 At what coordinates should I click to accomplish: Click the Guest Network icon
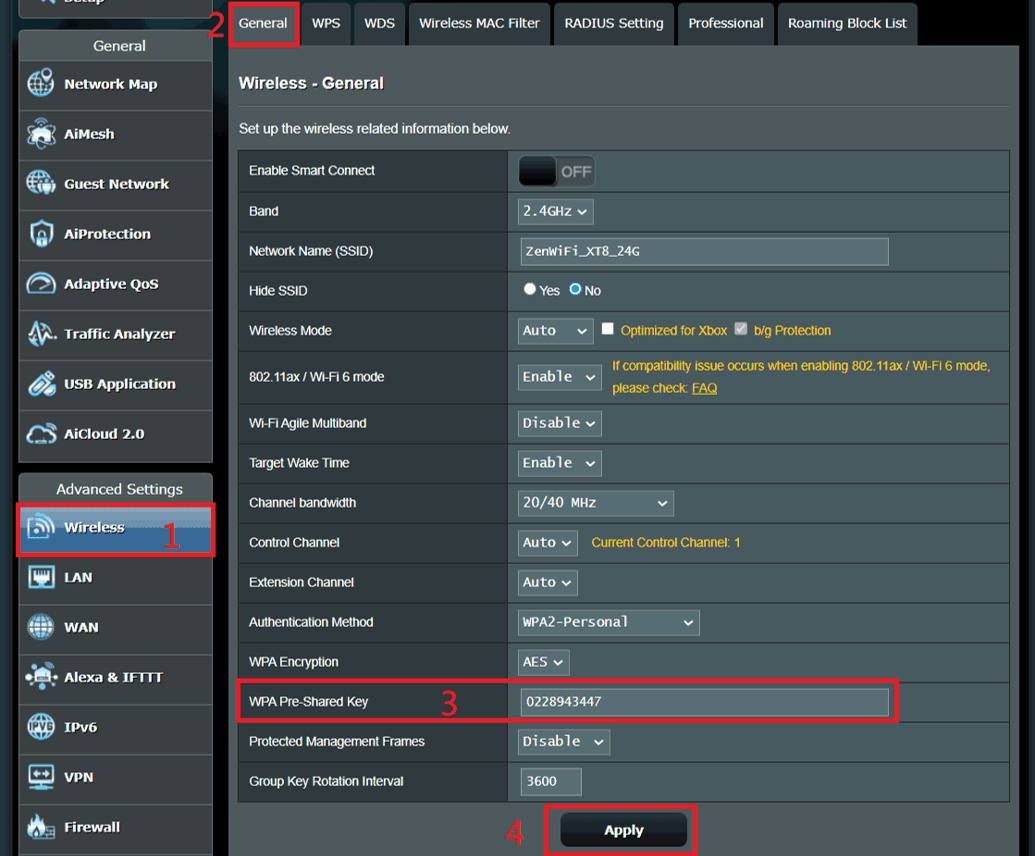[41, 184]
